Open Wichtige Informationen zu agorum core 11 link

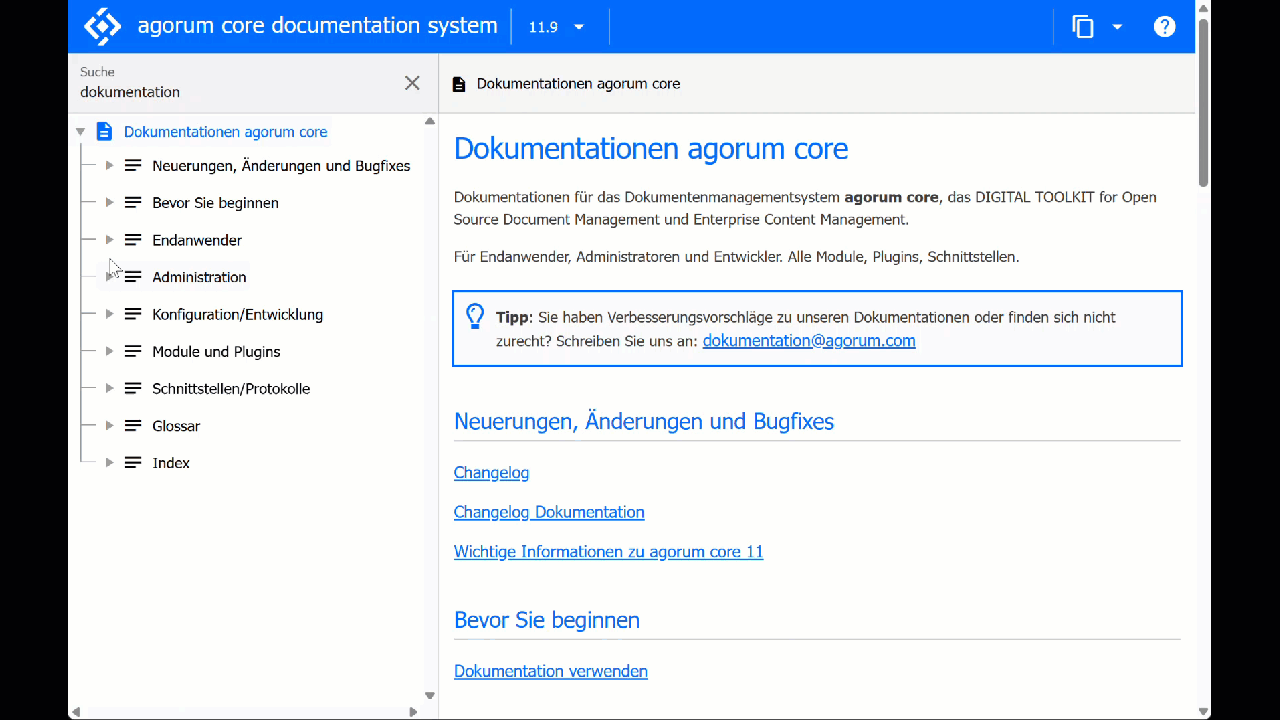pyautogui.click(x=608, y=552)
